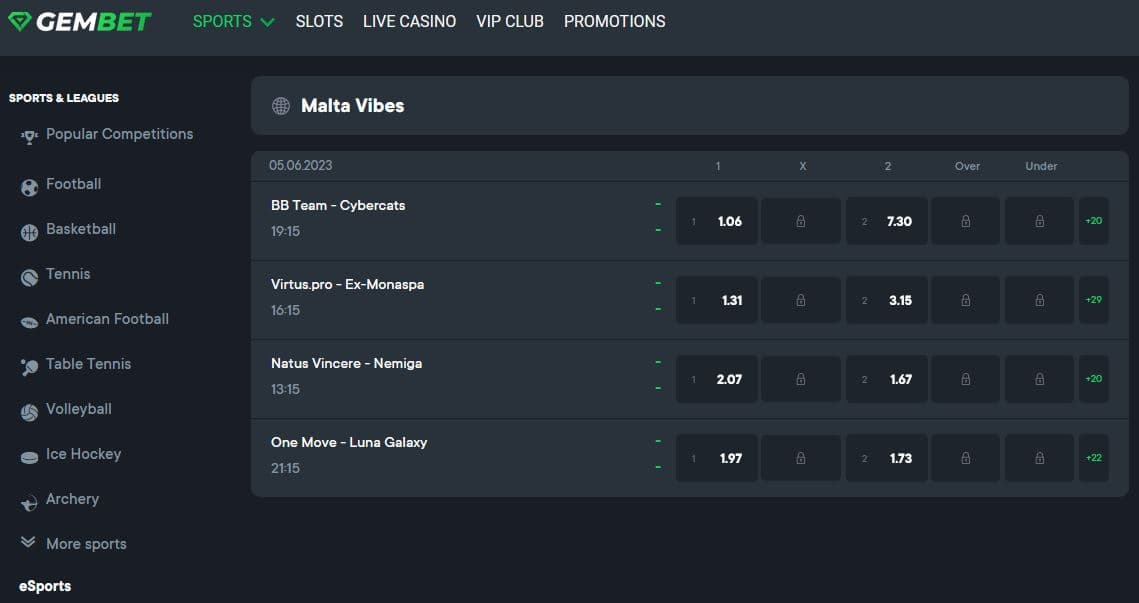
Task: Expand the SPORTS dropdown chevron
Action: point(266,21)
